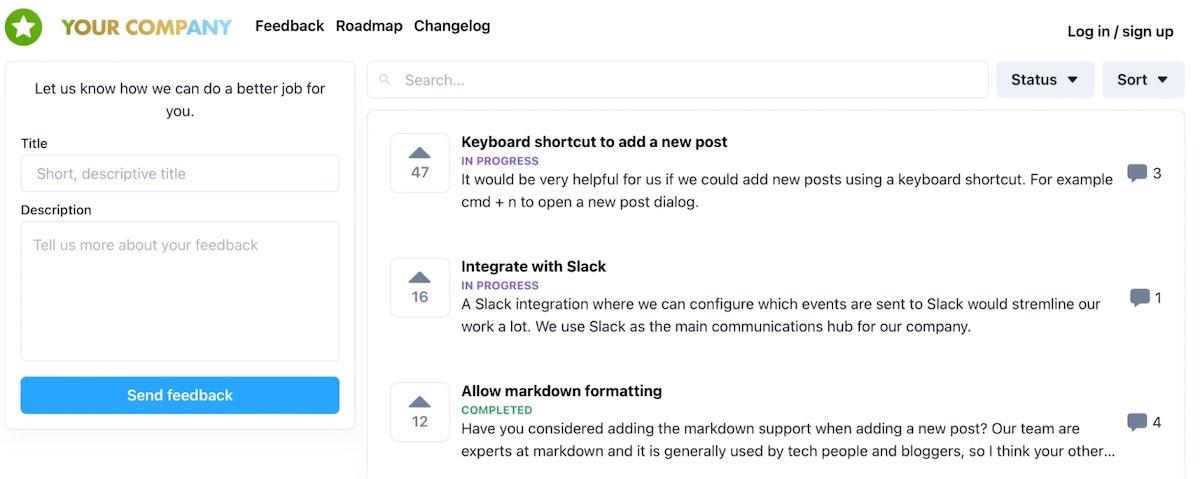Upvote the Allow markdown formatting post
Image resolution: width=1200 pixels, height=479 pixels.
[420, 411]
